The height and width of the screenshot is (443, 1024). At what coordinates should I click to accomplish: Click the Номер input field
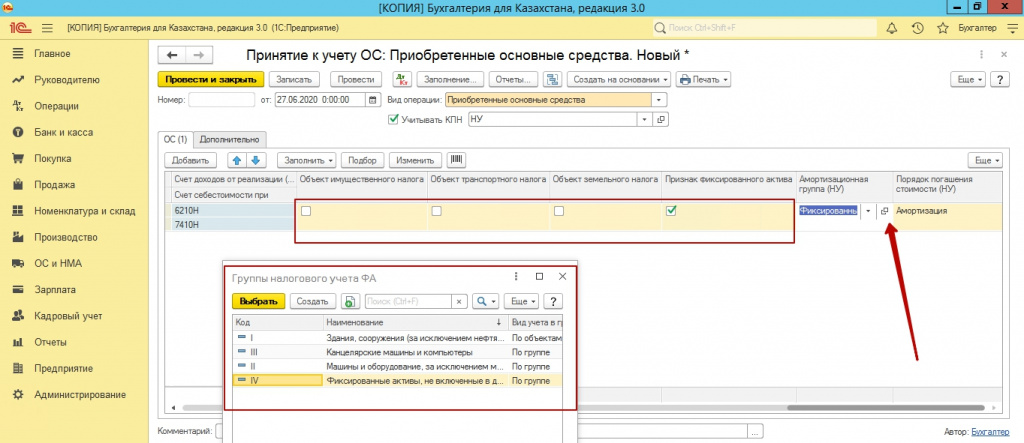(221, 100)
